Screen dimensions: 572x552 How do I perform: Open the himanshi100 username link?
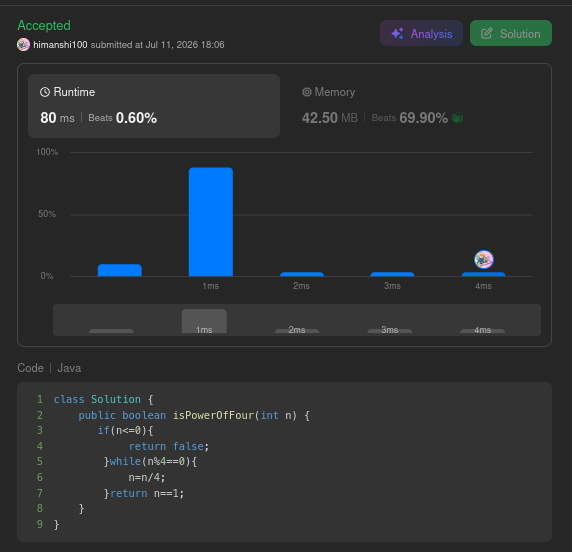coord(60,45)
